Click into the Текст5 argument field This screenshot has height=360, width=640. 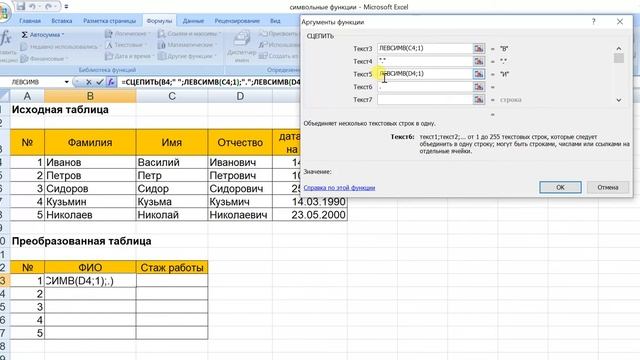(x=425, y=74)
